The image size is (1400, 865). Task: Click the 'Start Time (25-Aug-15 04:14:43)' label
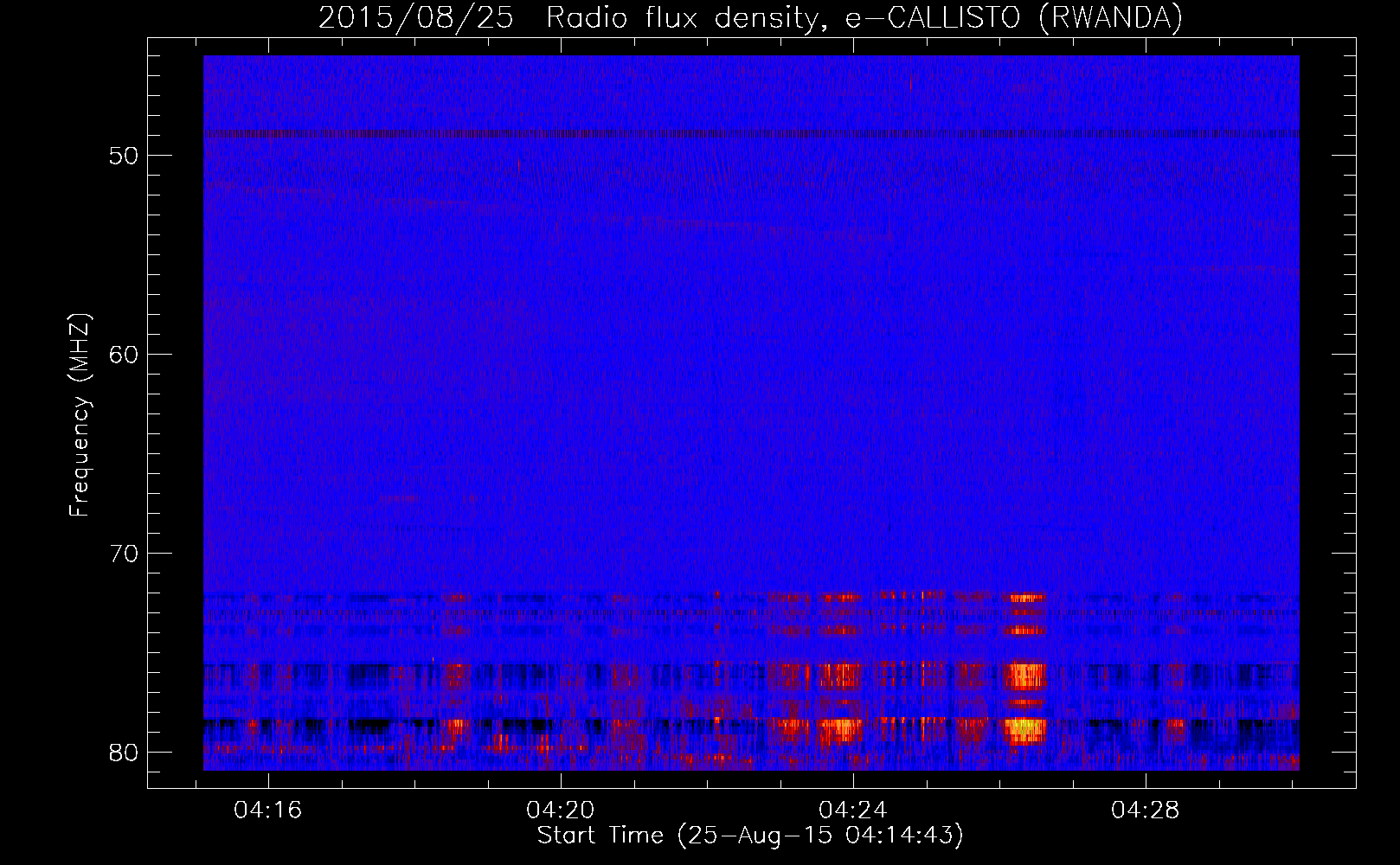pos(750,836)
